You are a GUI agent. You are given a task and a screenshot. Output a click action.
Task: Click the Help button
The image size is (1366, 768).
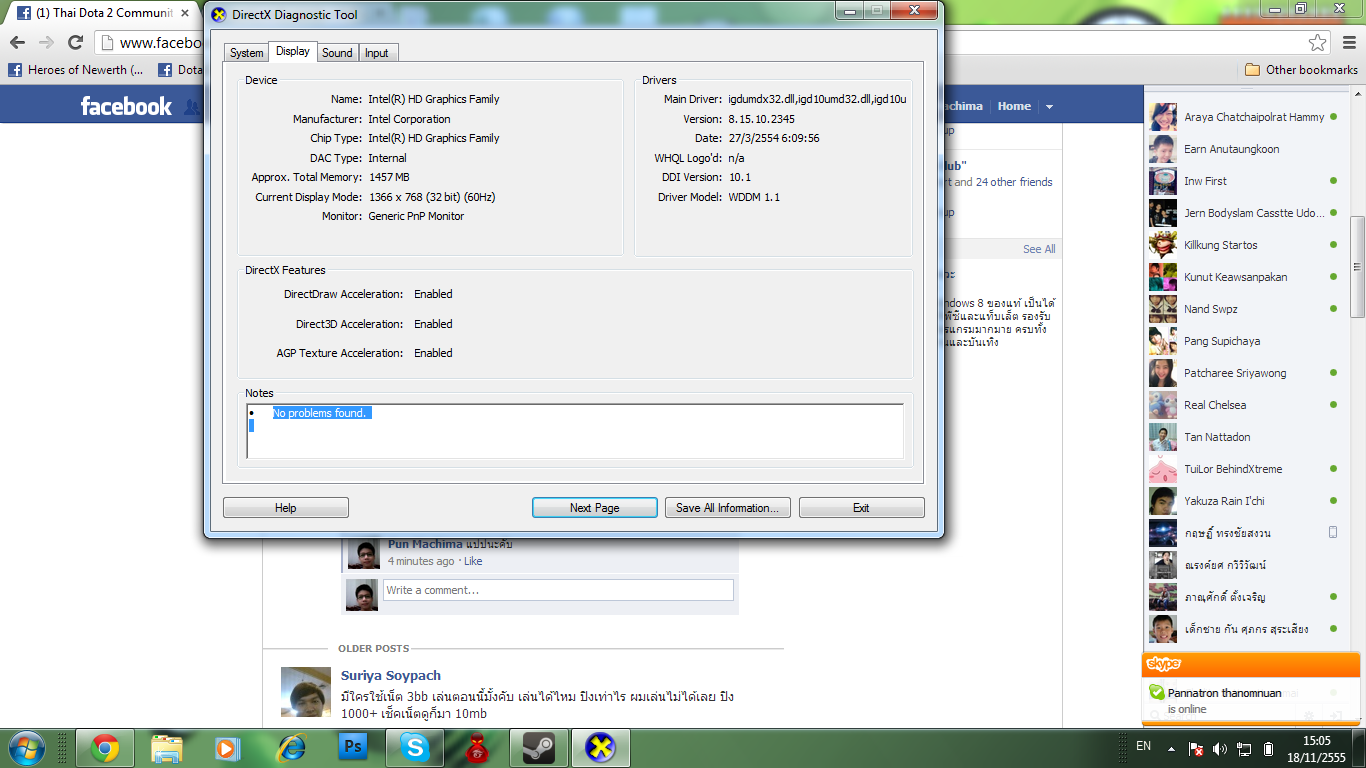(286, 508)
